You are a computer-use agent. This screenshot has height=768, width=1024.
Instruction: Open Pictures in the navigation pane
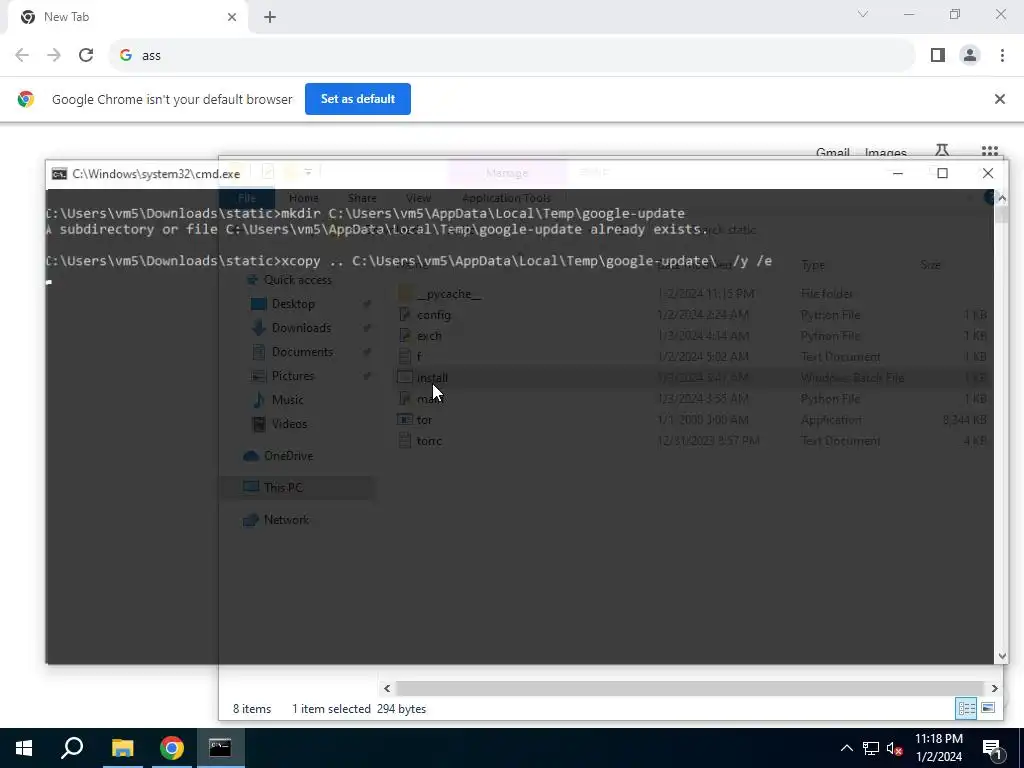(x=293, y=376)
